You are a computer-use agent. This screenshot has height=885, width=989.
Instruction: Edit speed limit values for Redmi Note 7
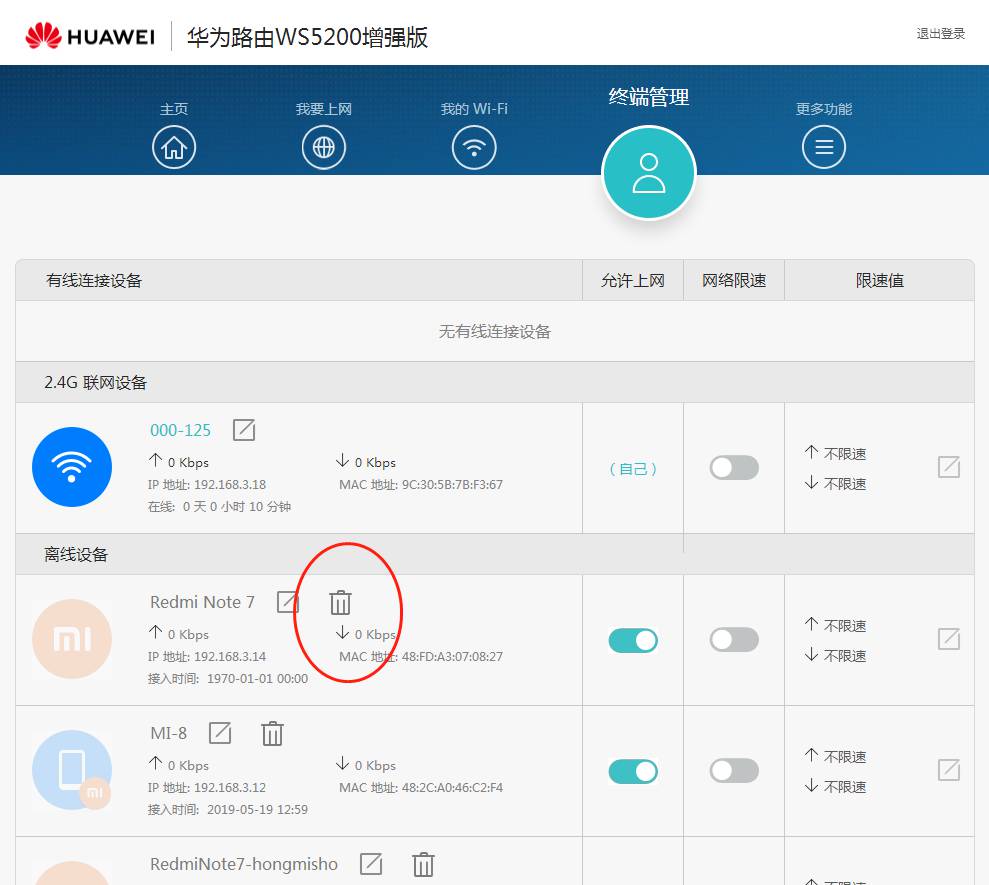click(x=949, y=639)
